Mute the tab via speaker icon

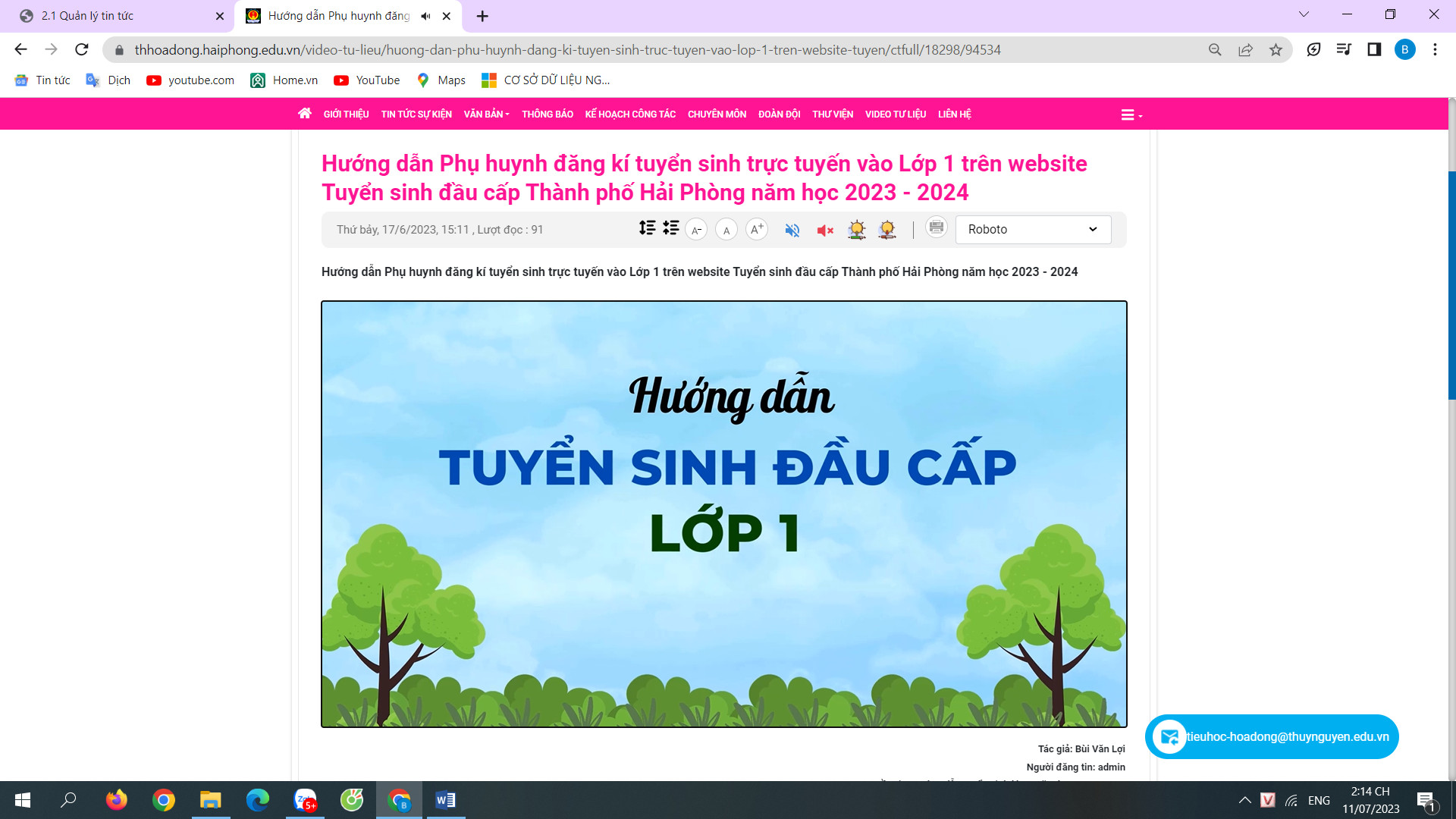[425, 16]
